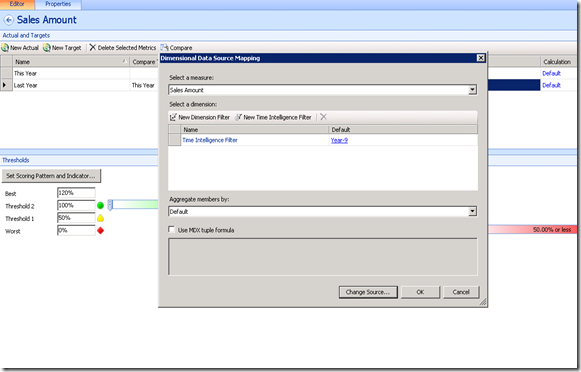Click the Best value field 120%
This screenshot has height=372, width=581.
tap(76, 193)
